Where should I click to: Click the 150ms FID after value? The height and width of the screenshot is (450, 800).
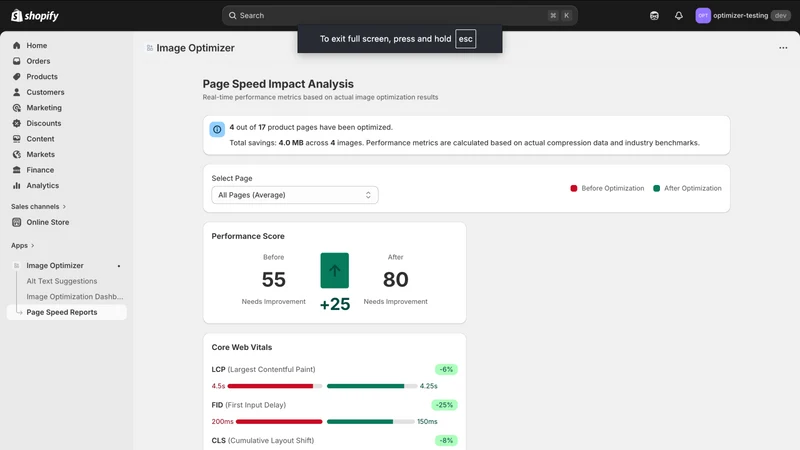point(427,421)
